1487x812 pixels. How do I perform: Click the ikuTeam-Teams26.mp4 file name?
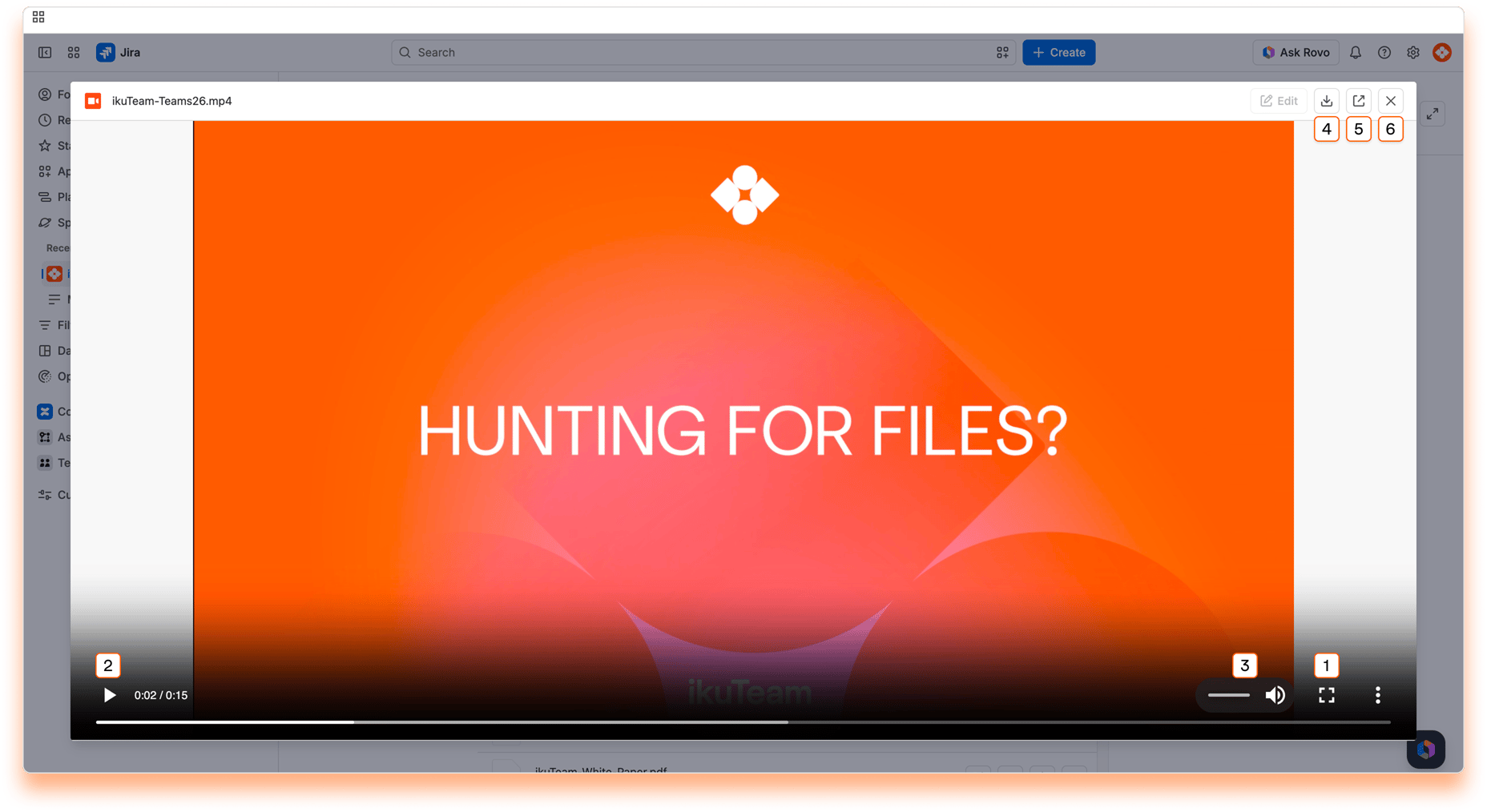[x=171, y=101]
